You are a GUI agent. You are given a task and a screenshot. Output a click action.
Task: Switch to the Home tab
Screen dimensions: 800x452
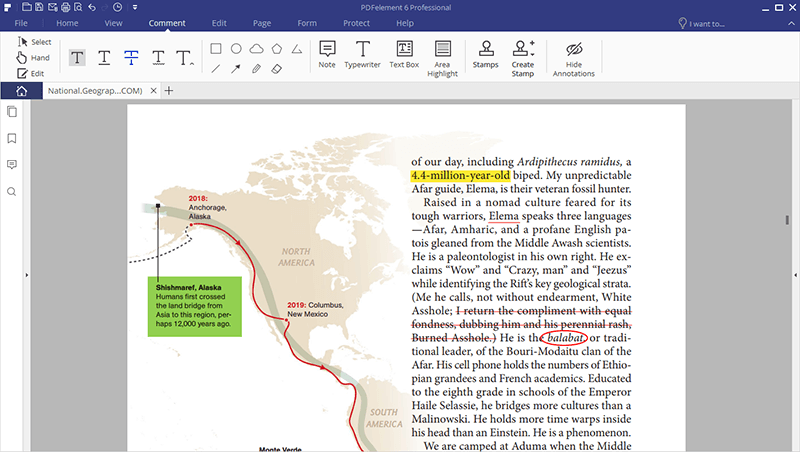[x=67, y=23]
